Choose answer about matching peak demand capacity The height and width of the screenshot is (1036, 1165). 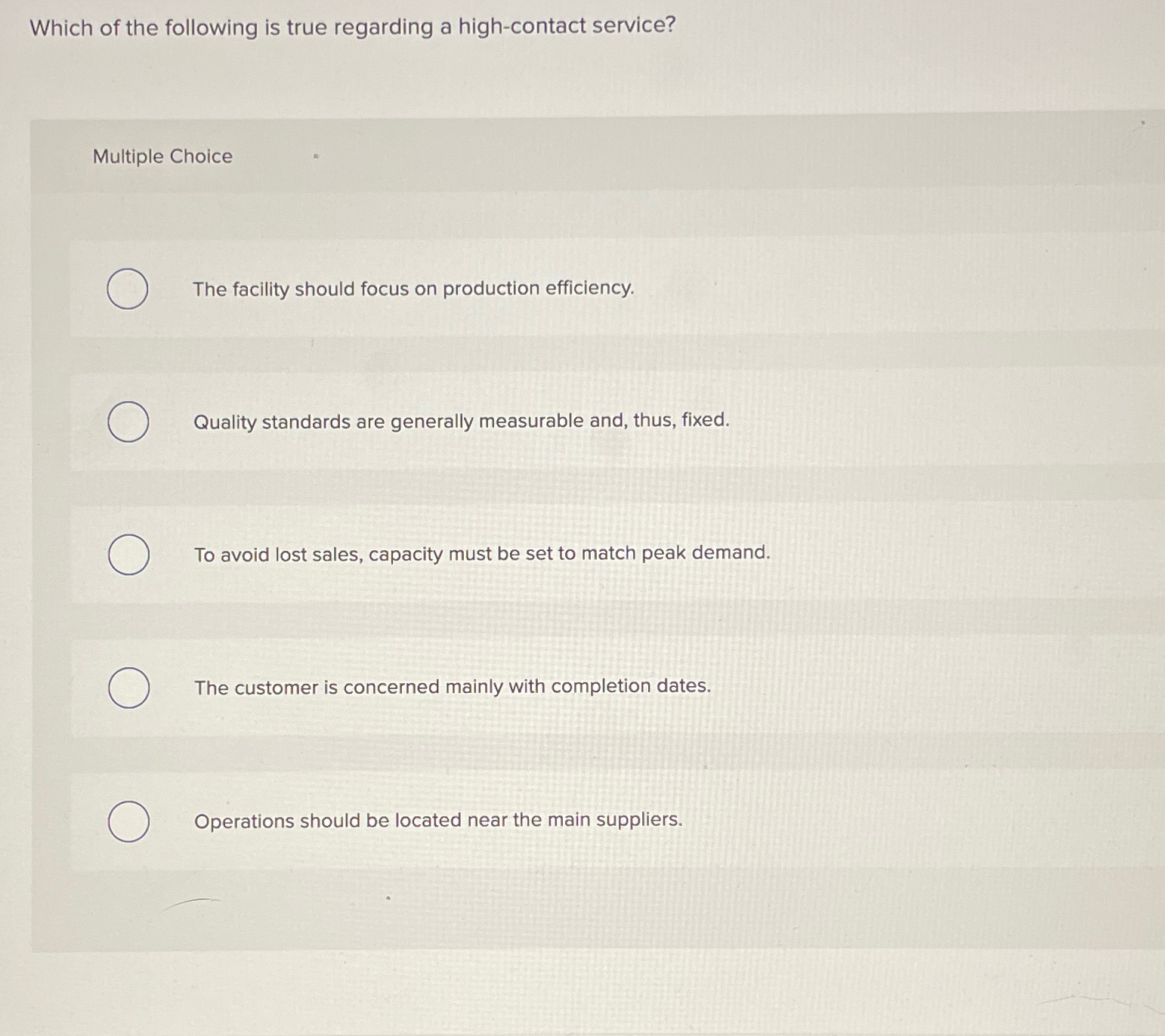tap(482, 554)
